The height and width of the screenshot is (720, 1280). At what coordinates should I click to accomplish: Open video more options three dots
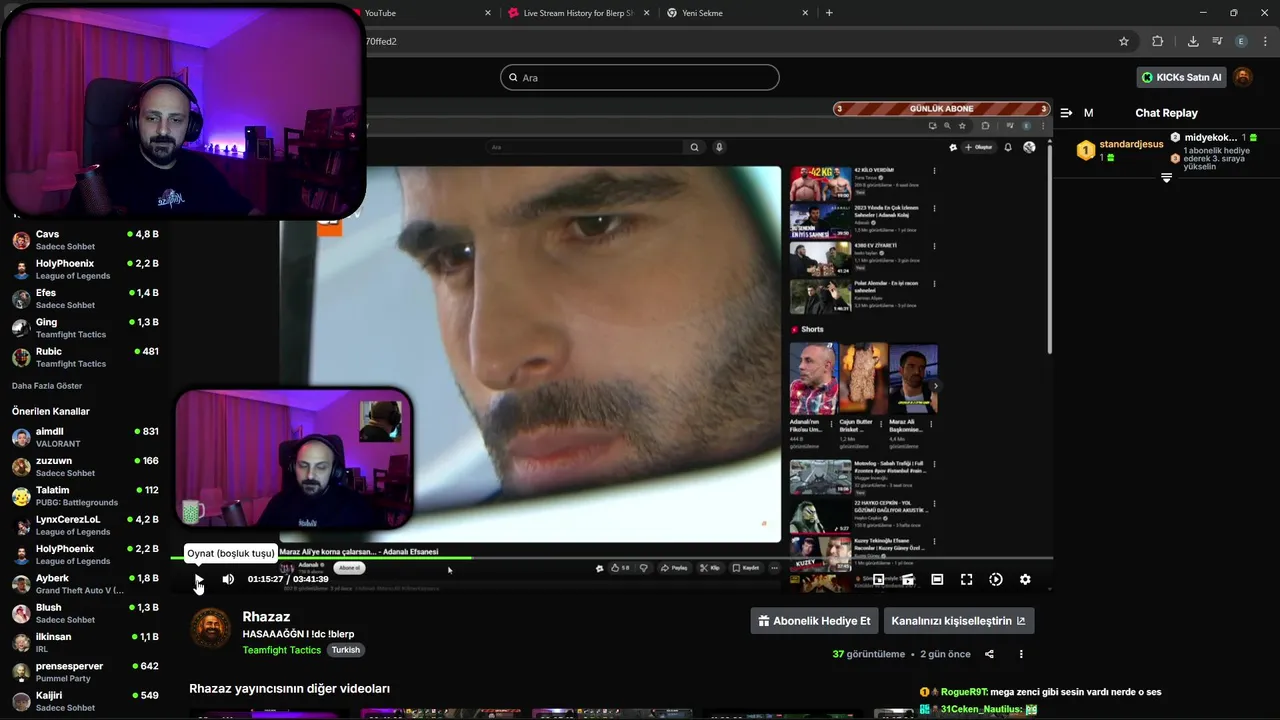(x=1021, y=654)
